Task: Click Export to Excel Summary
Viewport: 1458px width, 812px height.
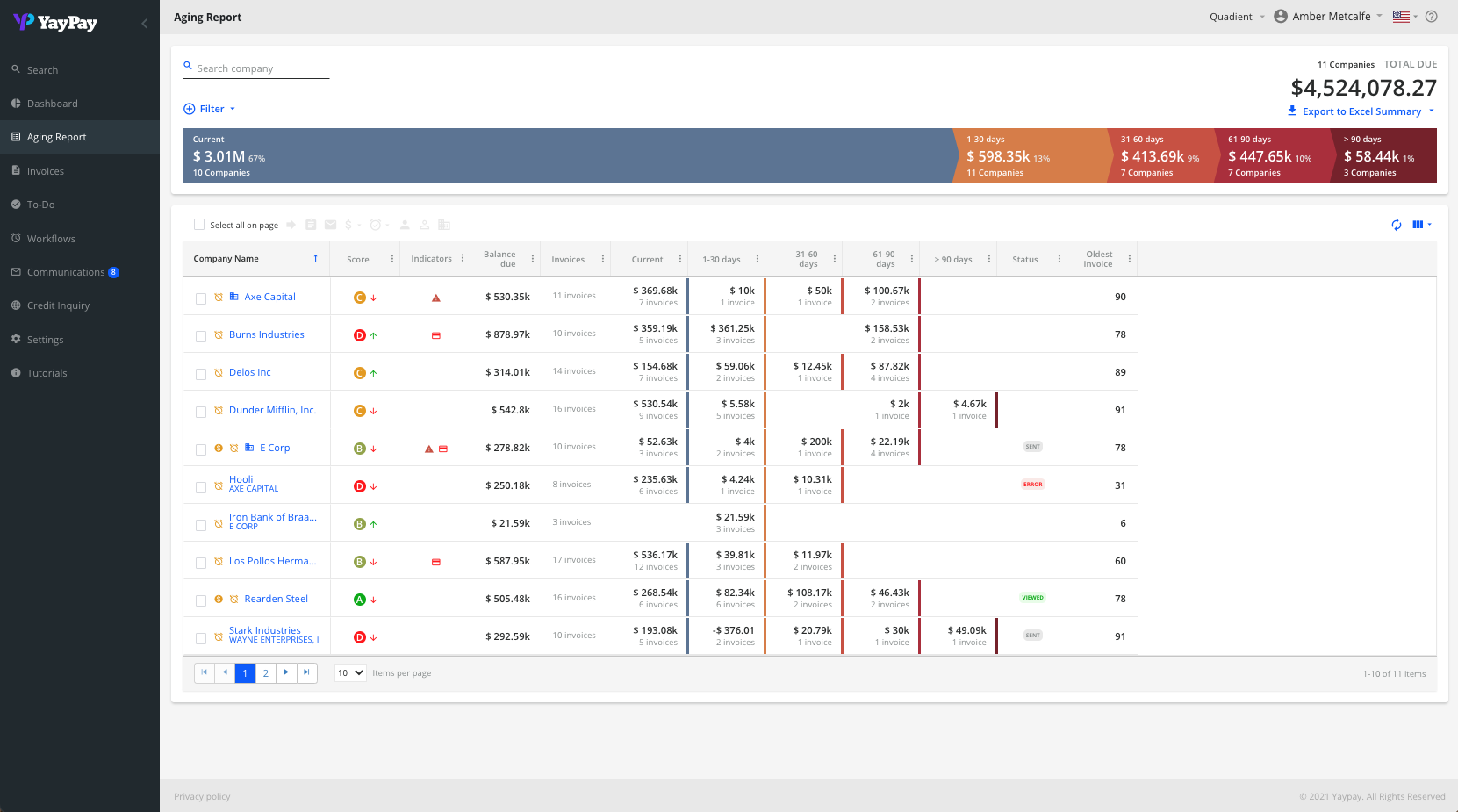Action: pos(1361,111)
